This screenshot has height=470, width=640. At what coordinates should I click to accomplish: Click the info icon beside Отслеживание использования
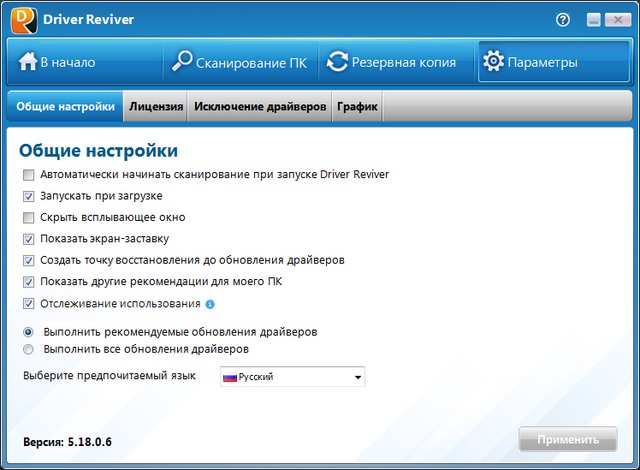pyautogui.click(x=210, y=304)
